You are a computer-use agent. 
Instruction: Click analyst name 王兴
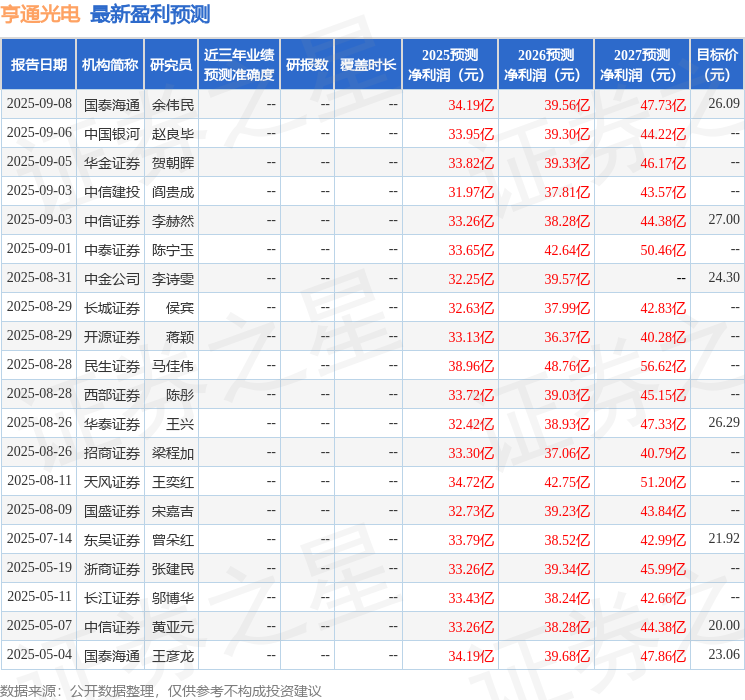click(180, 424)
